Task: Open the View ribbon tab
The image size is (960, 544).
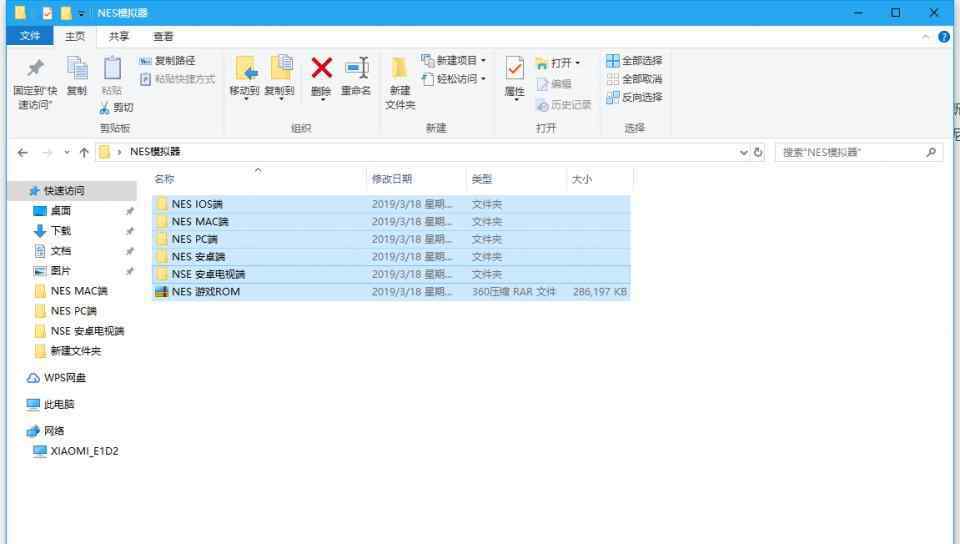Action: (x=163, y=36)
